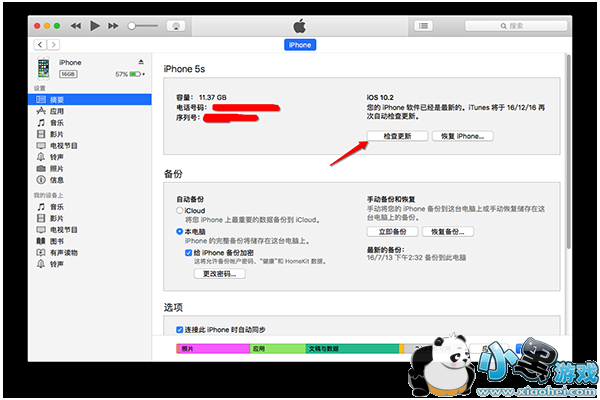Click the 更改密码... button
This screenshot has width=600, height=400.
220,274
